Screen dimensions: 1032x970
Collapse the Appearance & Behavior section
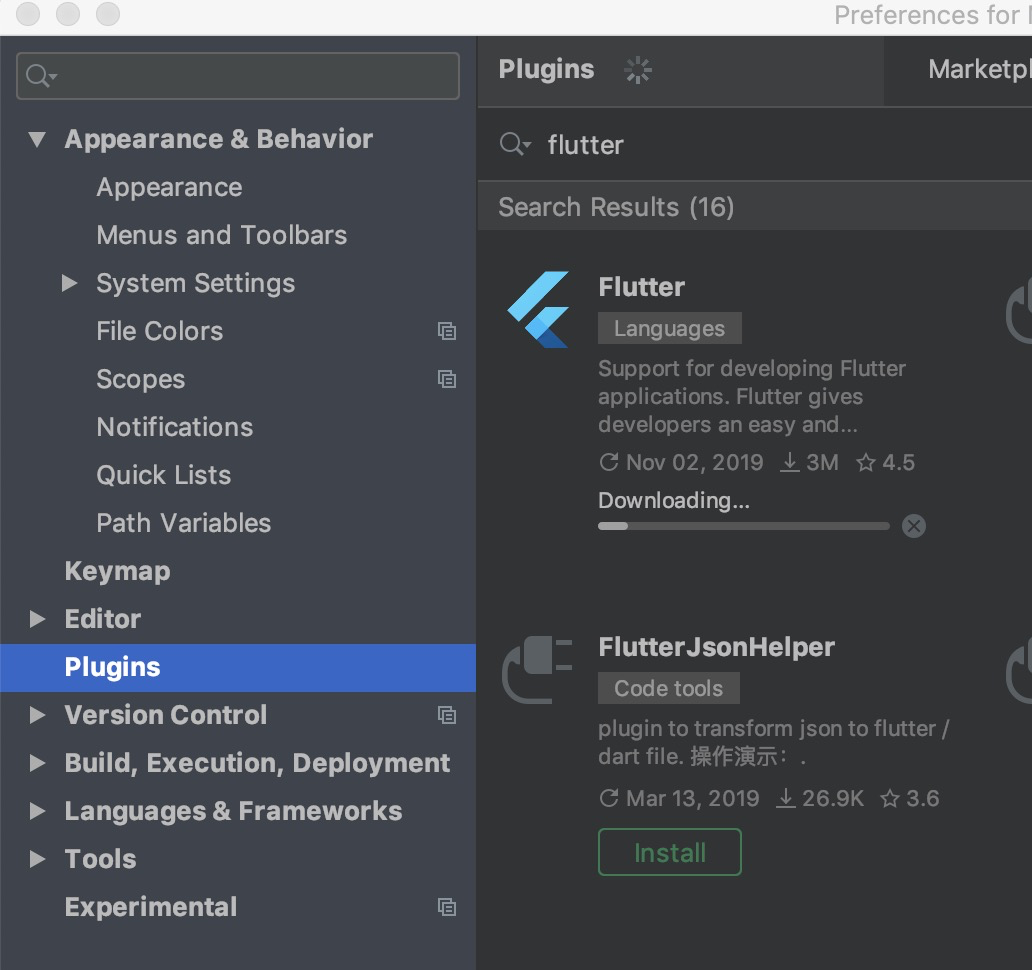click(38, 139)
